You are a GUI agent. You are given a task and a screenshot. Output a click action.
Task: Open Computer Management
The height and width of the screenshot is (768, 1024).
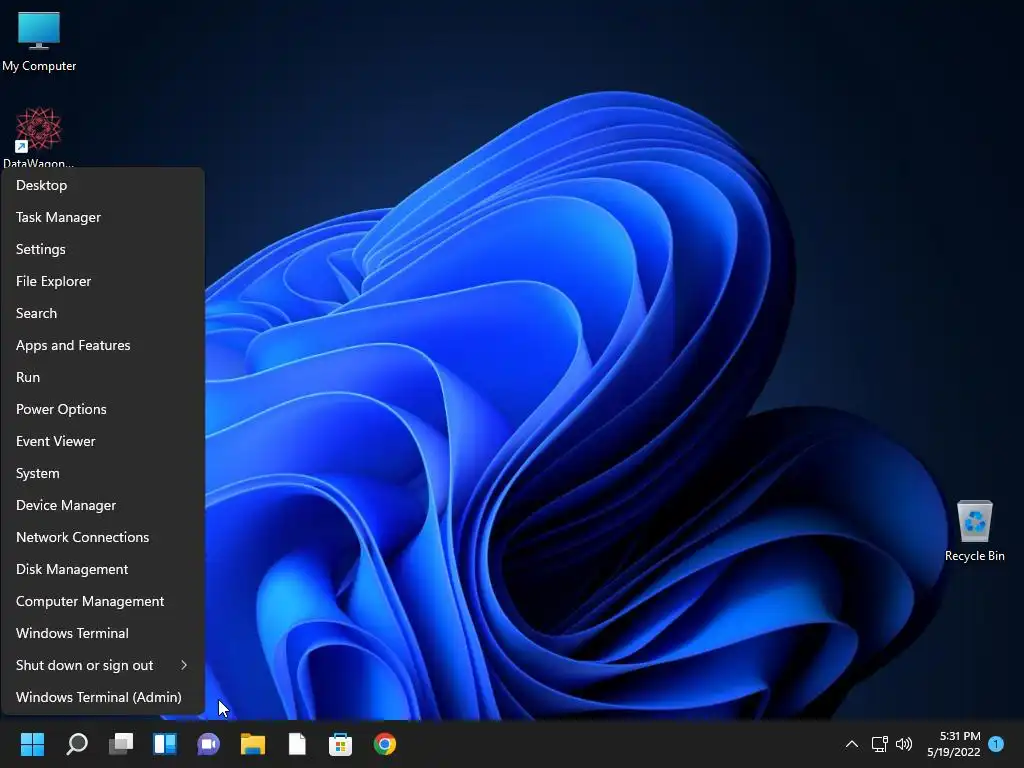(x=103, y=601)
